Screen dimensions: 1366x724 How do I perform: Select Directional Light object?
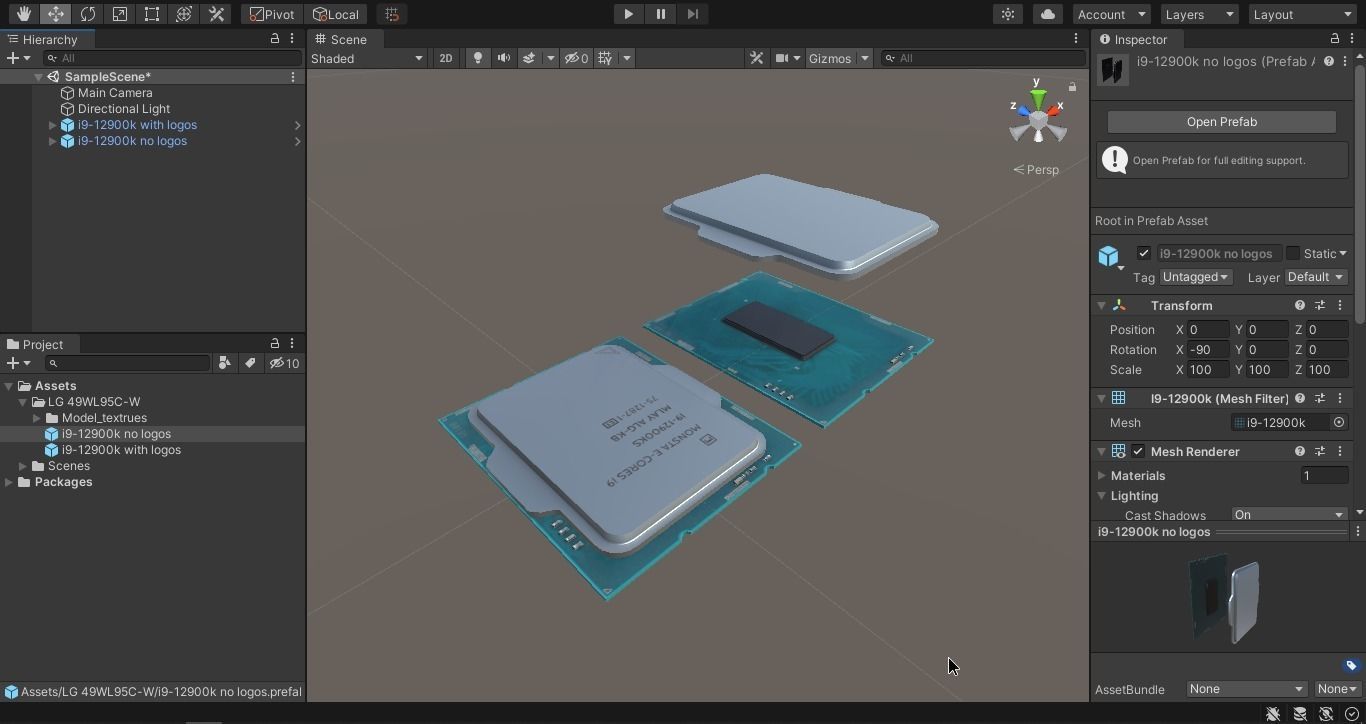coord(124,109)
